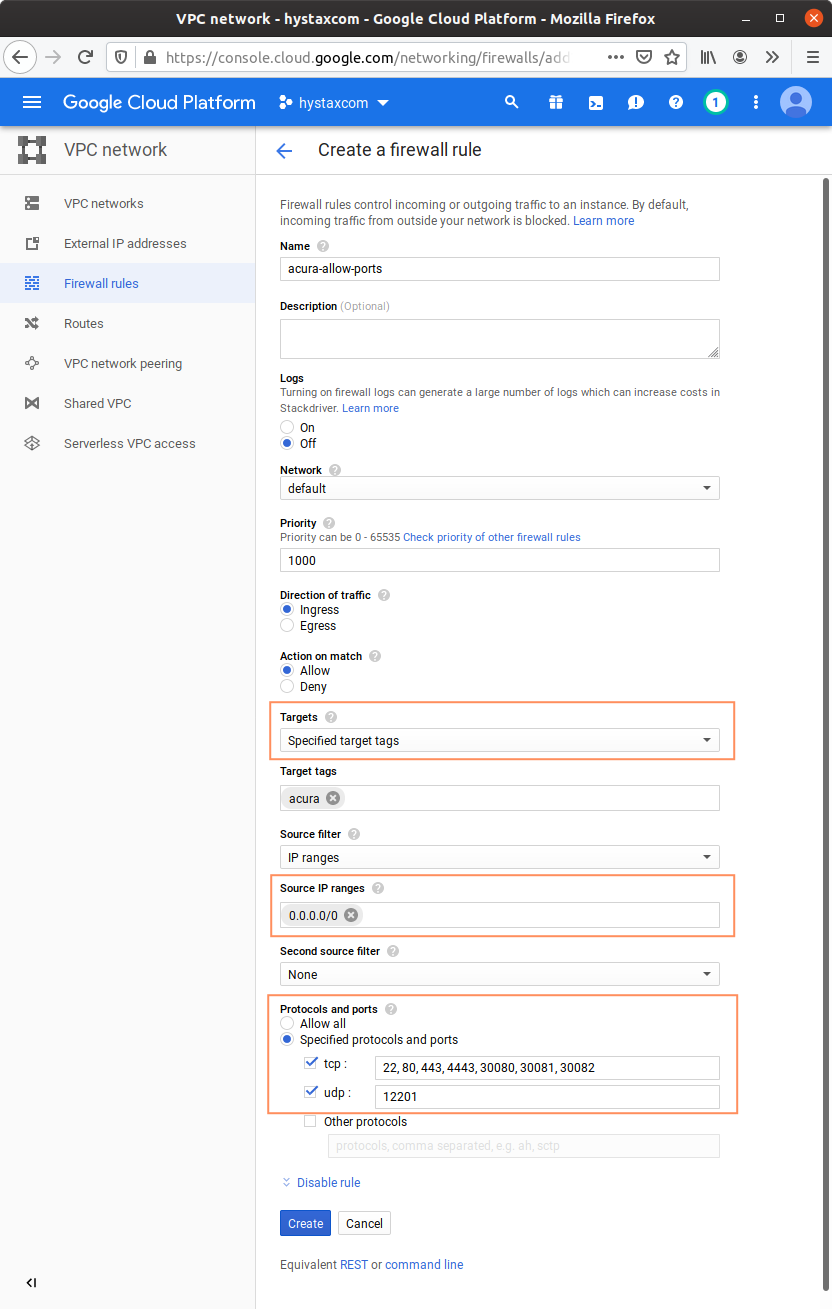832x1309 pixels.
Task: Open External IP addresses in sidebar
Action: point(125,244)
